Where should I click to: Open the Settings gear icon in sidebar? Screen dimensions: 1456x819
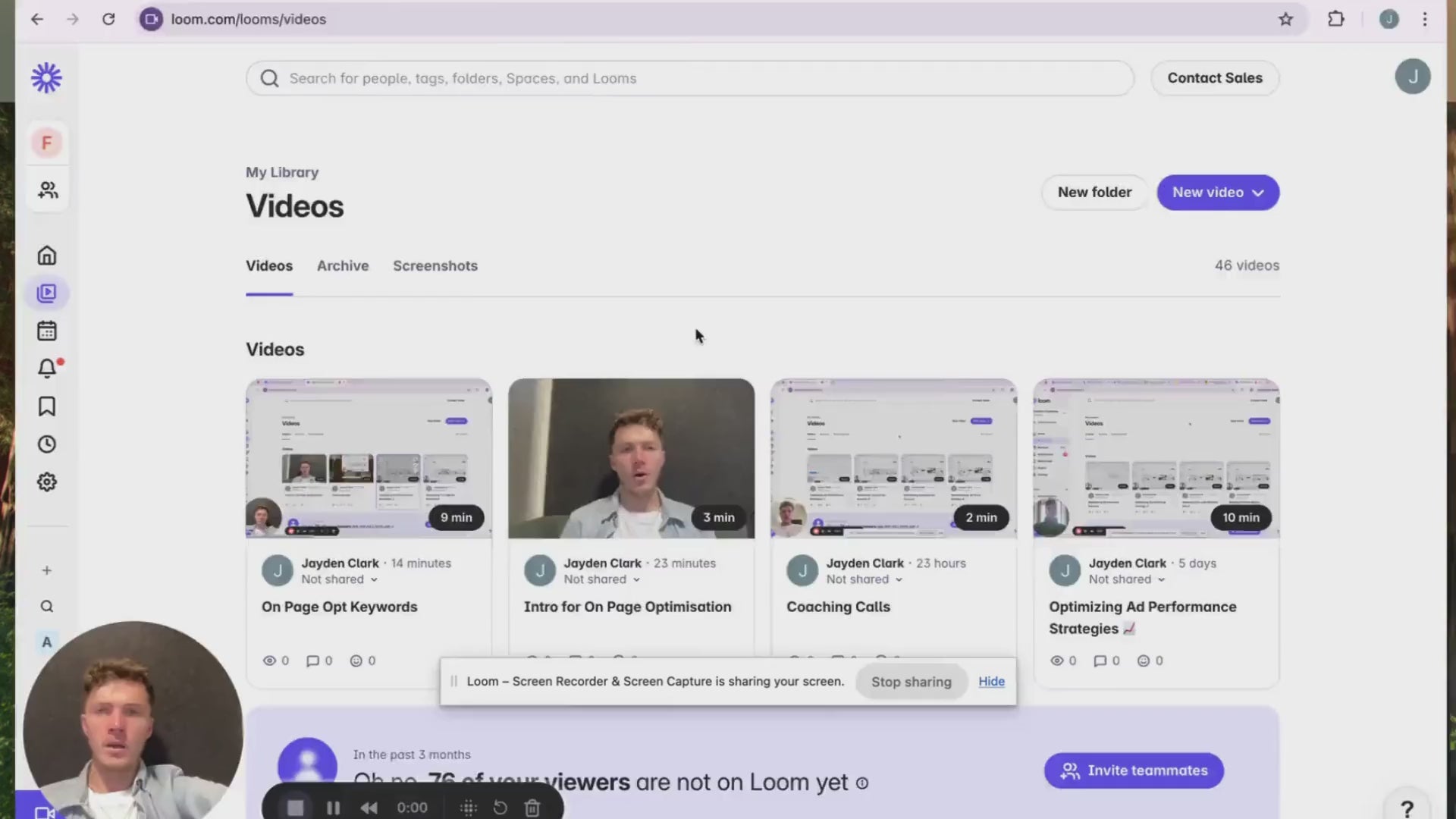[47, 482]
